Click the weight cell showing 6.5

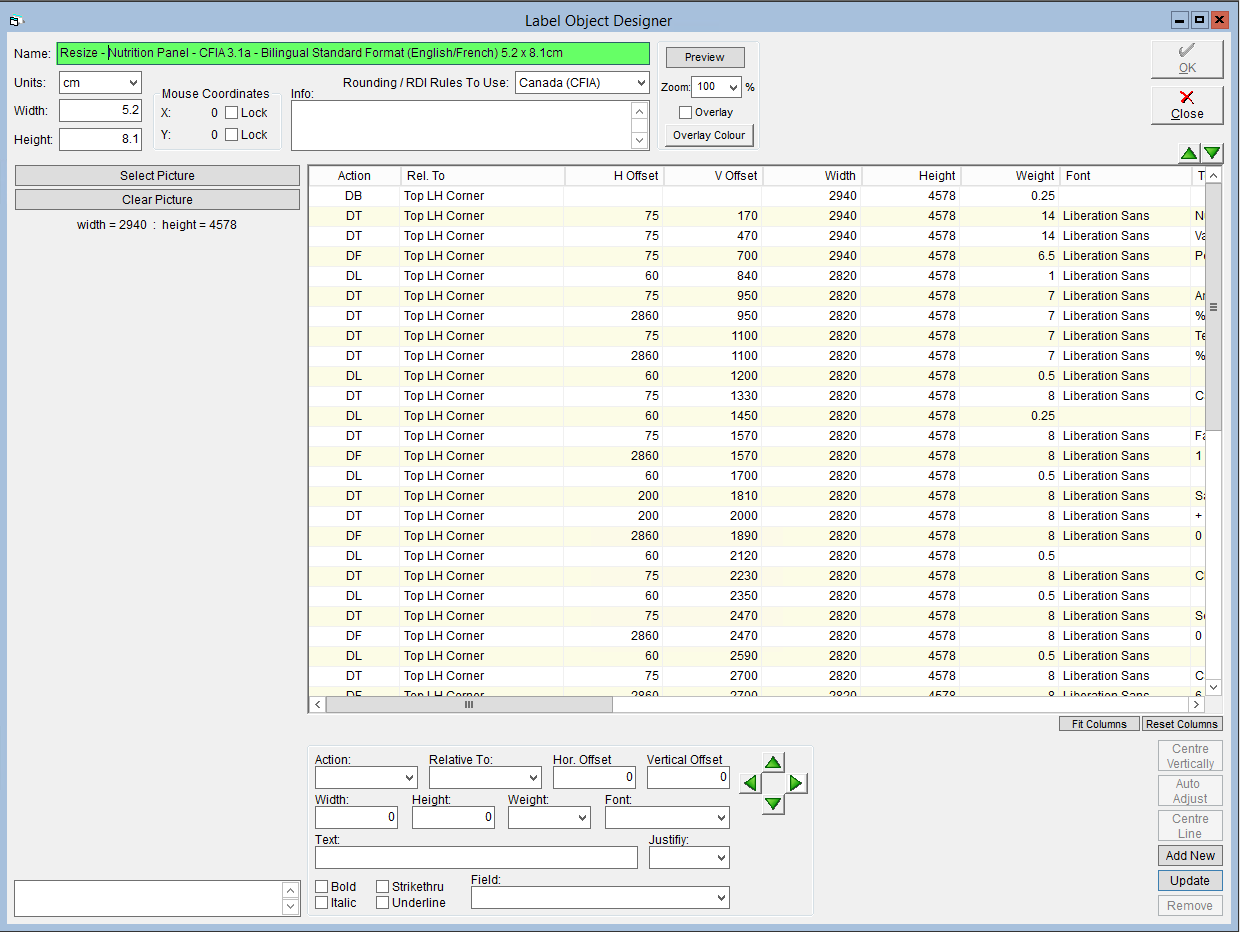1010,256
